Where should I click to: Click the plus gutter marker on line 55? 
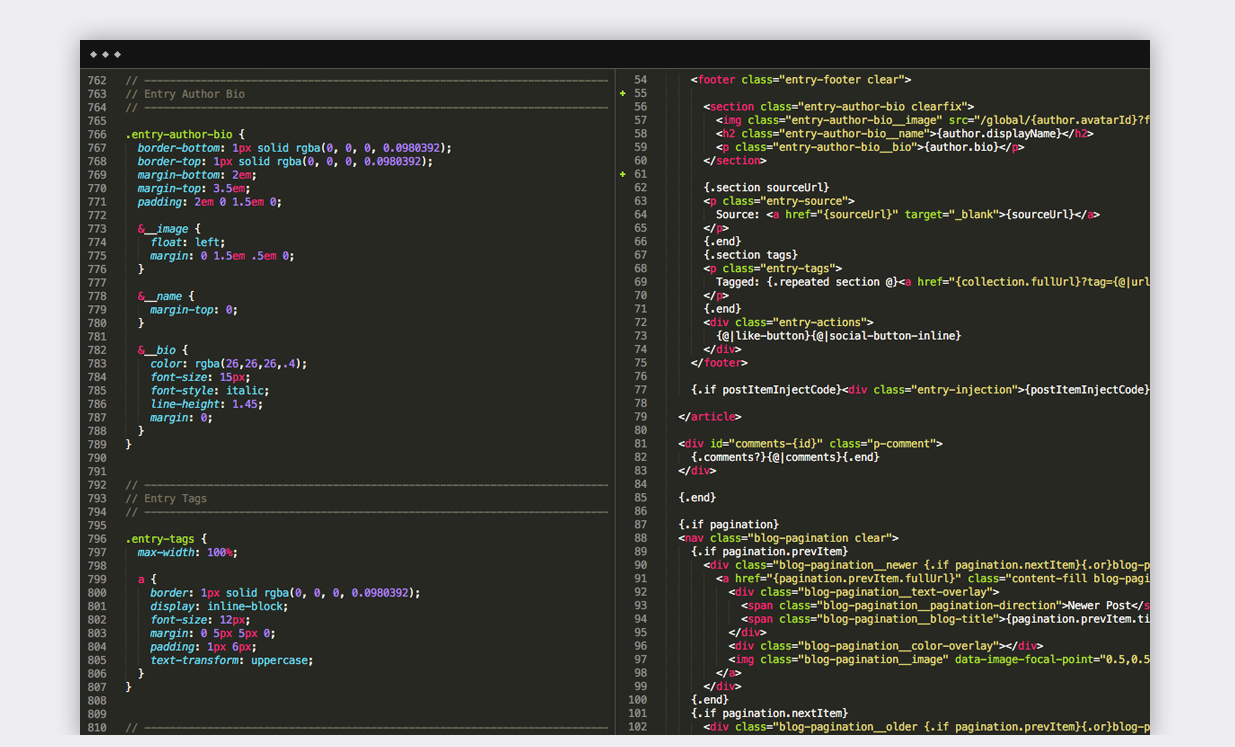[622, 93]
